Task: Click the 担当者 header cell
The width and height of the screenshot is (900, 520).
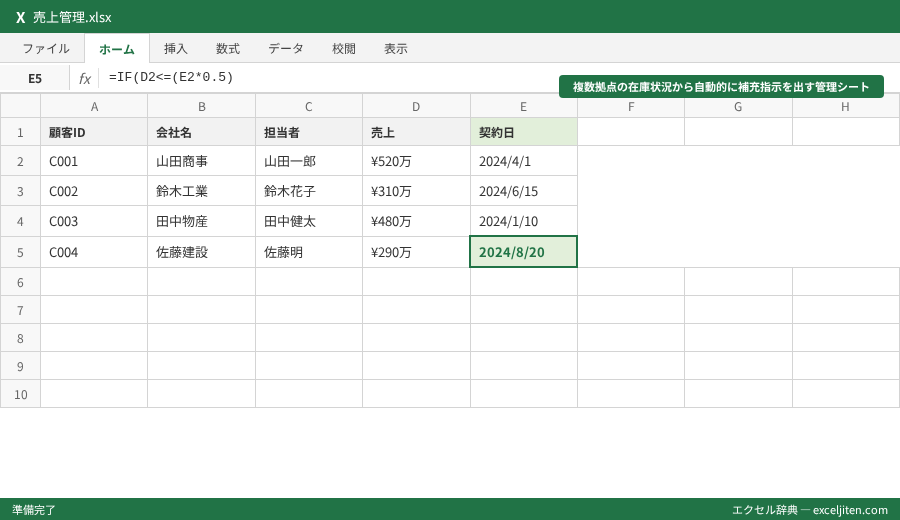Action: point(309,132)
